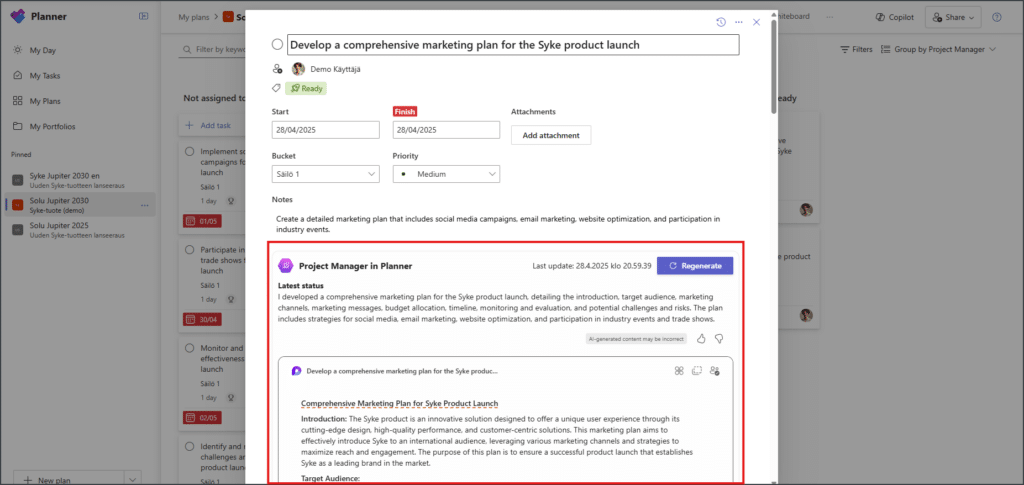The width and height of the screenshot is (1024, 485).
Task: Click the assign people icon
Action: (x=277, y=69)
